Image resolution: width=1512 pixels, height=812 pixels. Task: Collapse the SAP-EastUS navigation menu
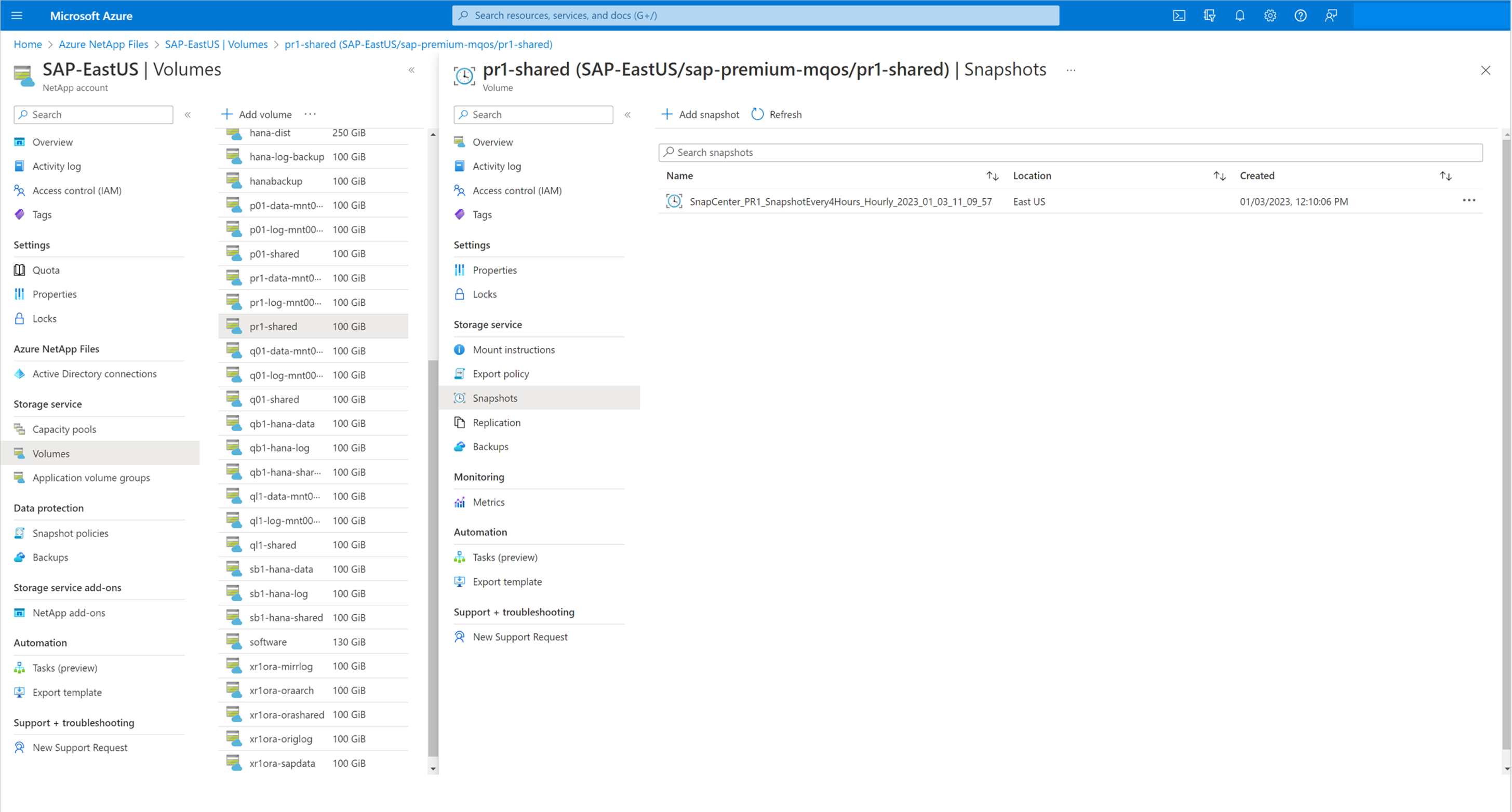click(188, 115)
